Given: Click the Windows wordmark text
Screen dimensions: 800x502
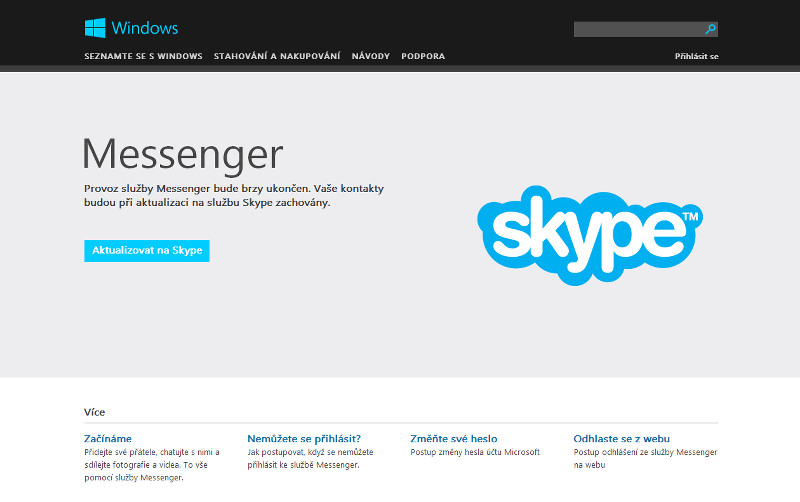Looking at the screenshot, I should click(x=144, y=28).
